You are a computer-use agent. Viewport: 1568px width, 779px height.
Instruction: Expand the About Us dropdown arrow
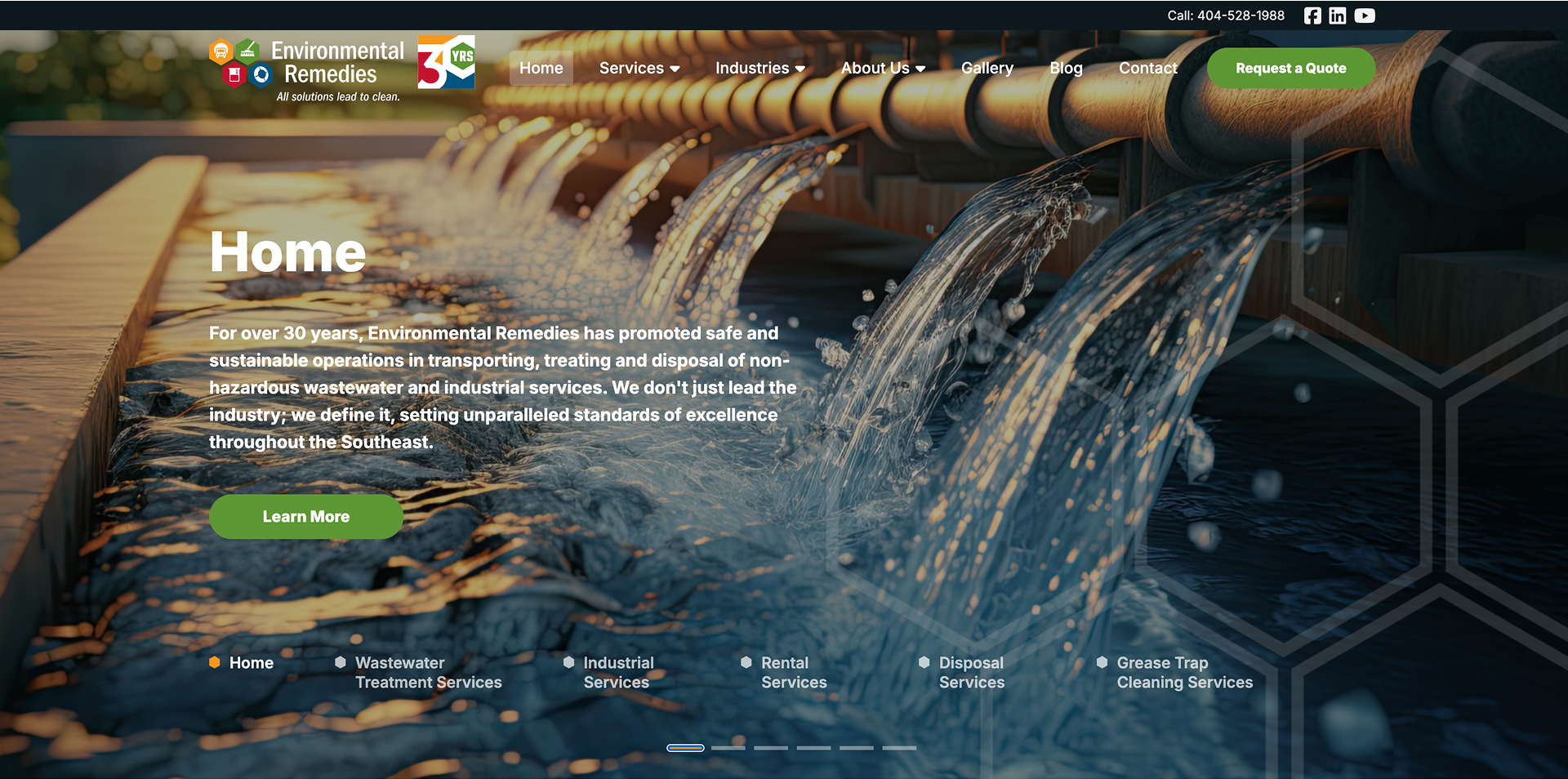coord(920,69)
